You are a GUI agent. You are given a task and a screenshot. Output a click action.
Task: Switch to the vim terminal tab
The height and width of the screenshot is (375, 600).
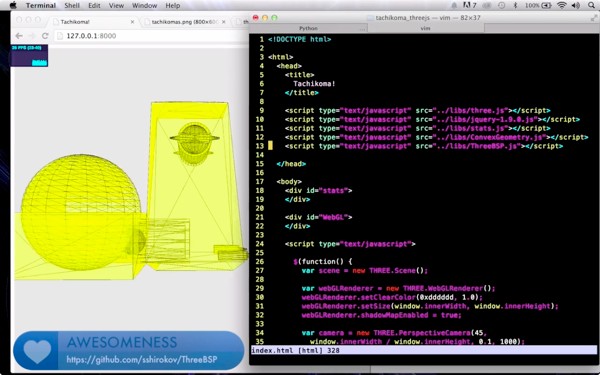click(x=426, y=28)
